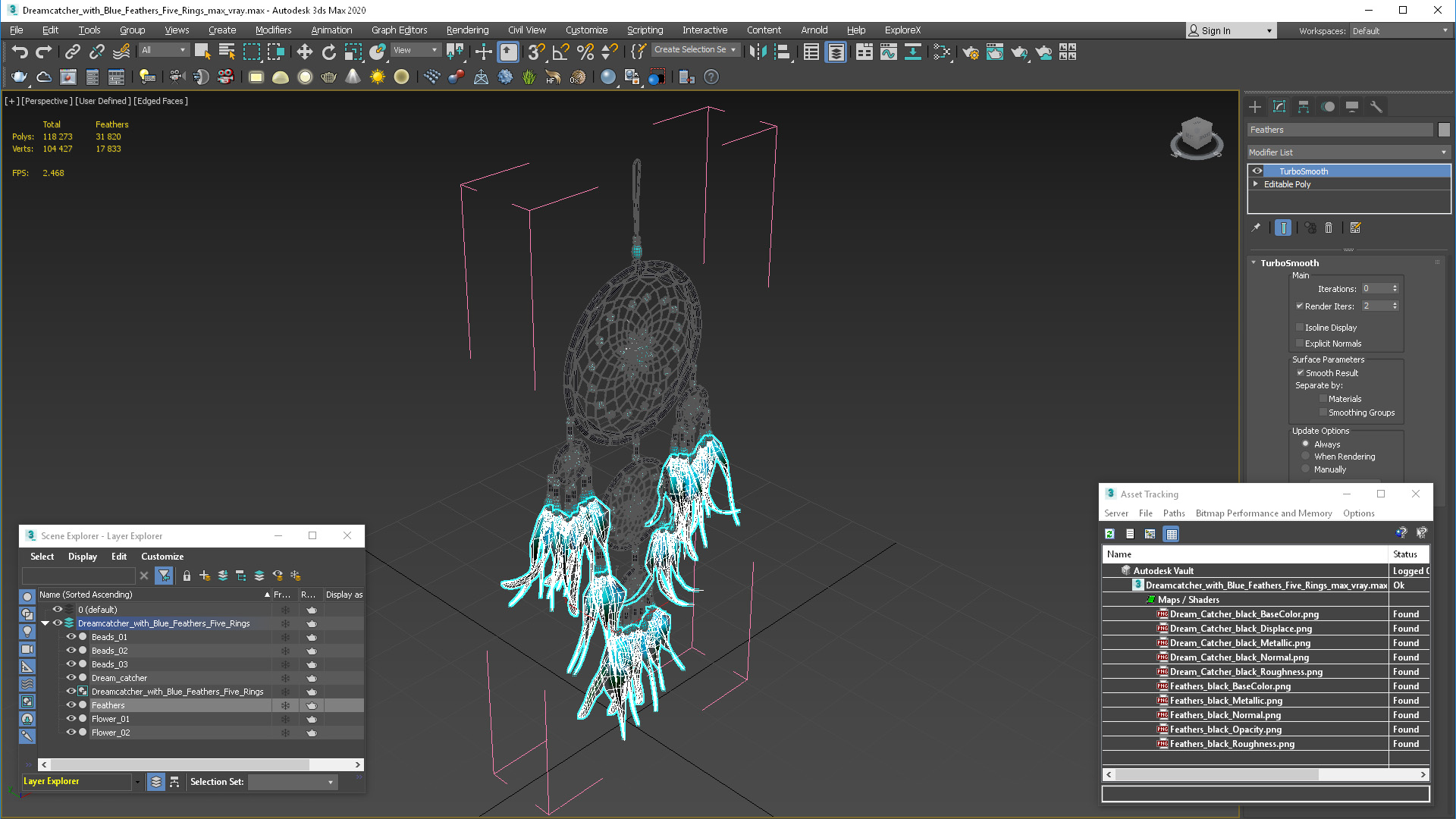Image resolution: width=1456 pixels, height=819 pixels.
Task: Toggle the Angle Snap icon
Action: pyautogui.click(x=560, y=52)
